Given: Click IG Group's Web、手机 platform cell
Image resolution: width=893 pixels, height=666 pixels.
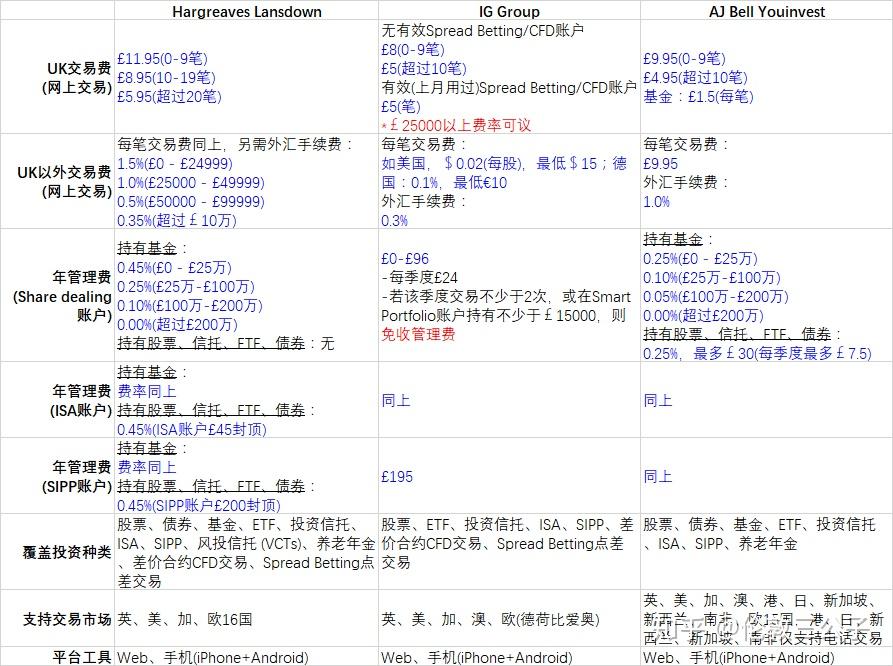Looking at the screenshot, I should coord(477,657).
